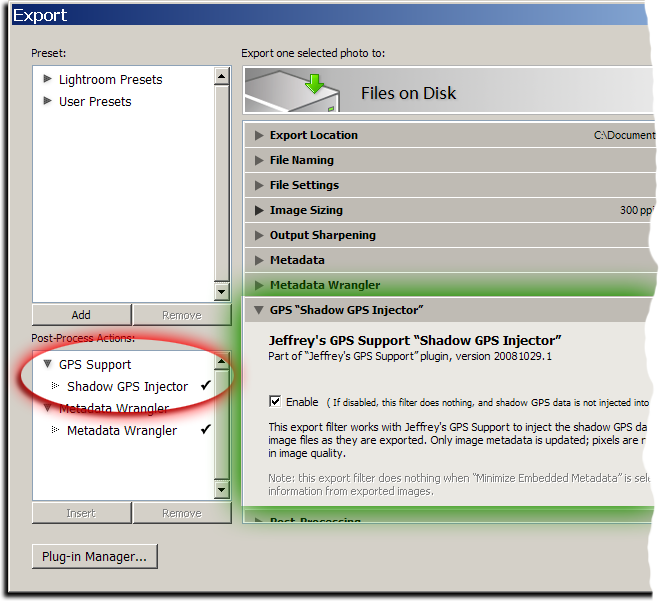
Task: Click Post-Process Actions scroll-down arrow
Action: tap(221, 489)
